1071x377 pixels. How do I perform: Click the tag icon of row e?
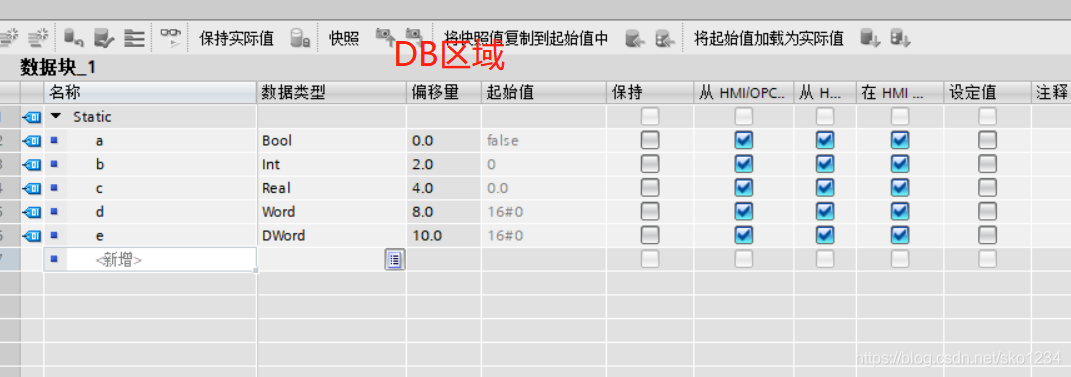coord(32,236)
